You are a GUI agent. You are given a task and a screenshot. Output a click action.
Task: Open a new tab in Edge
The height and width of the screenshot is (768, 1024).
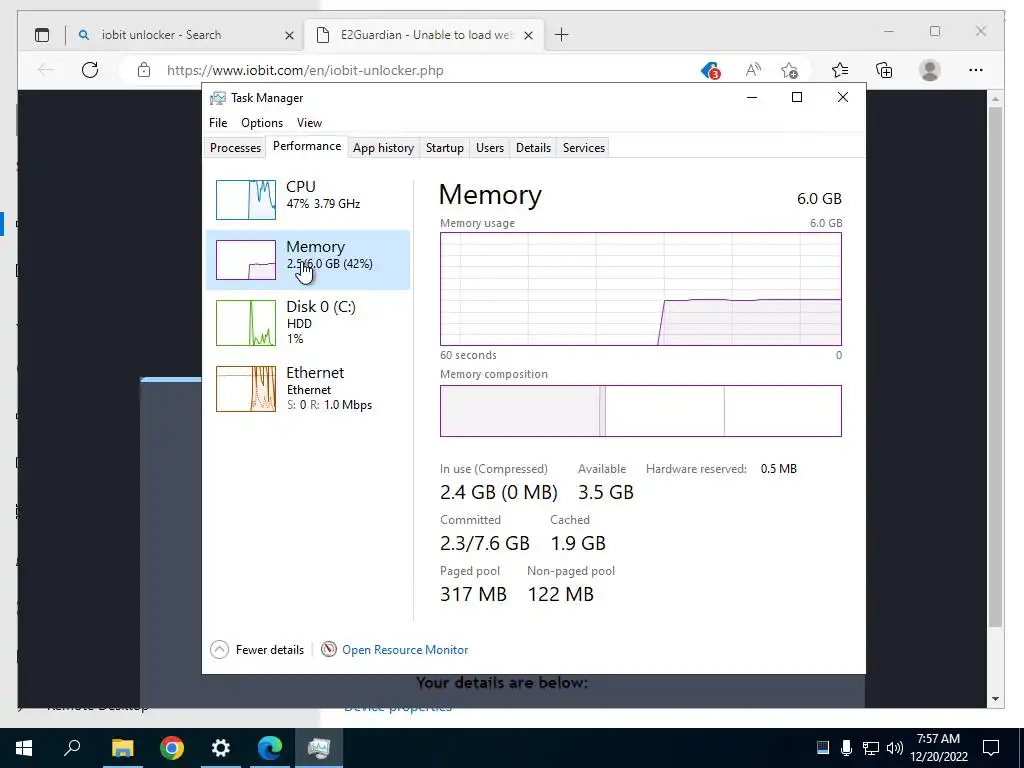pos(562,35)
